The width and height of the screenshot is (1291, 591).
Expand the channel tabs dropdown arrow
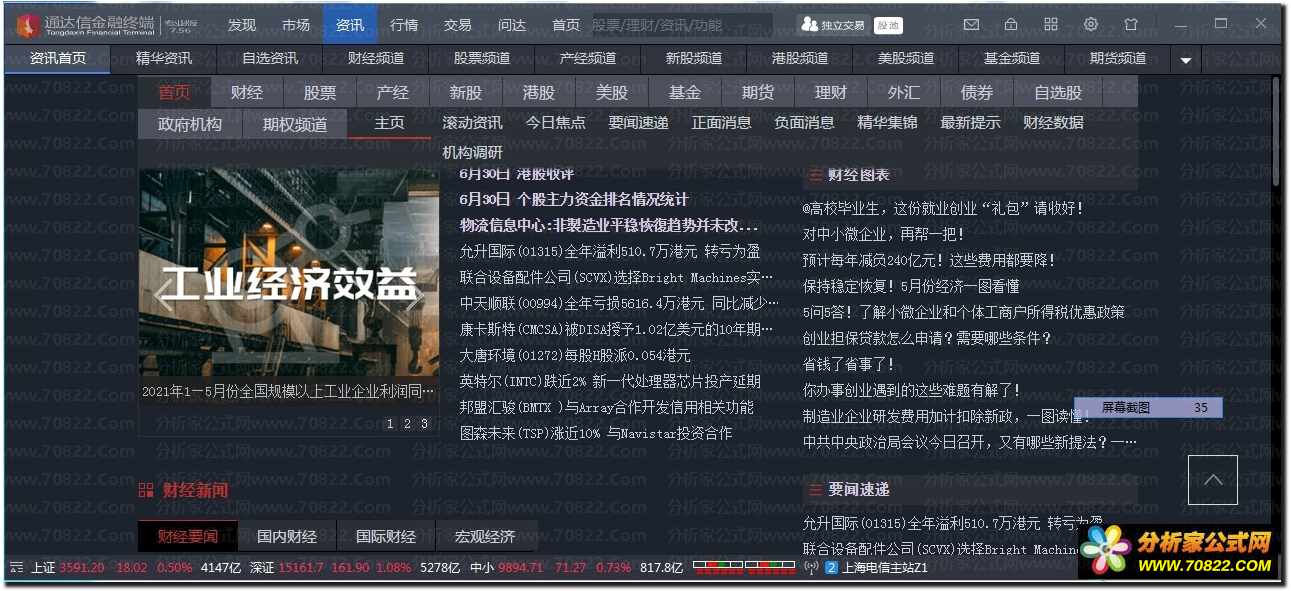(x=1186, y=60)
